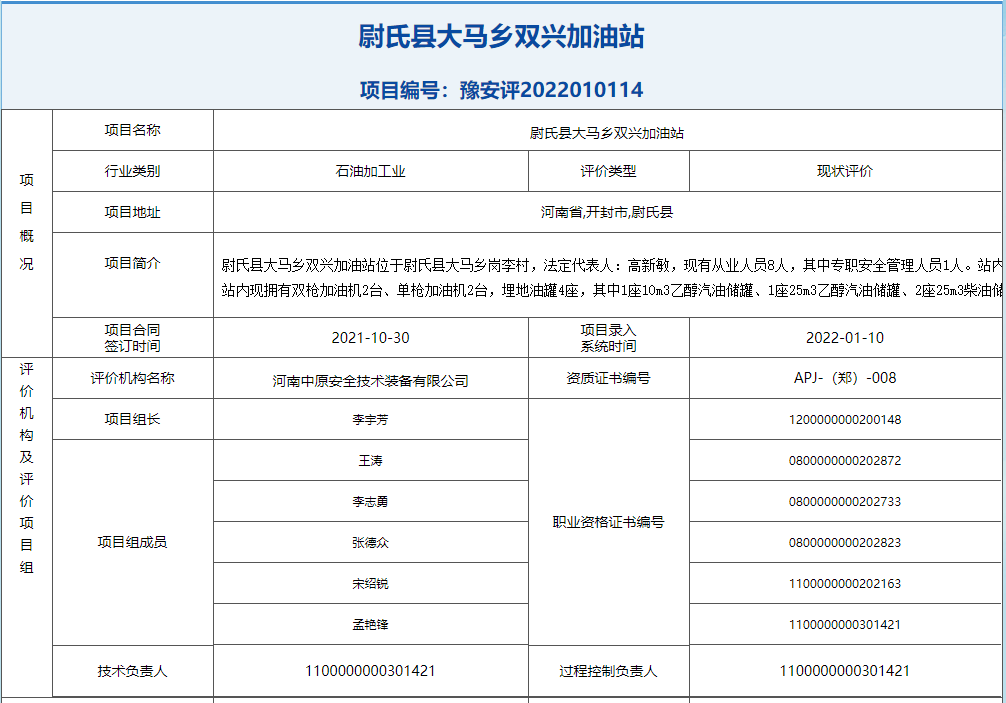Image resolution: width=1006 pixels, height=703 pixels.
Task: Click the 资质证书编号 label cell
Action: (x=608, y=378)
